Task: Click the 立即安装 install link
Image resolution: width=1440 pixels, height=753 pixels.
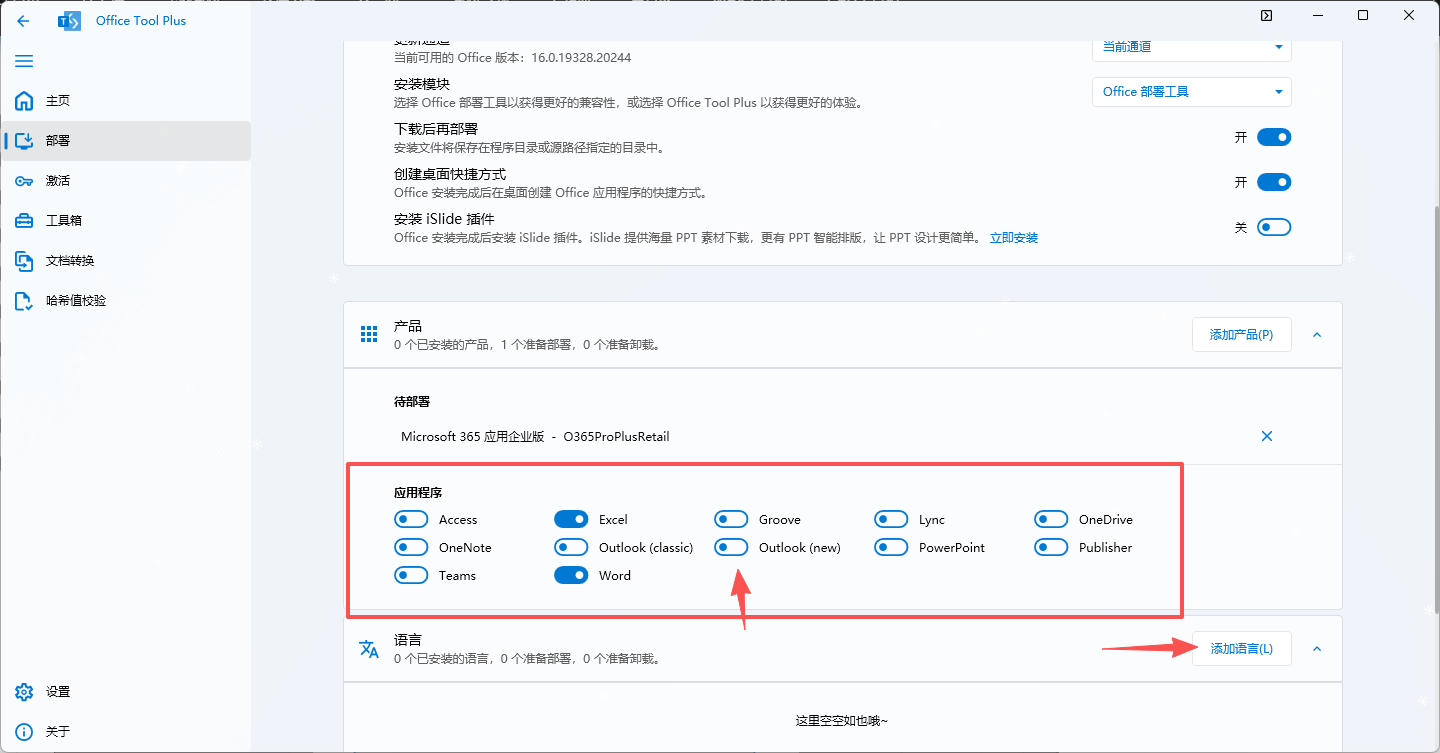Action: 1014,238
